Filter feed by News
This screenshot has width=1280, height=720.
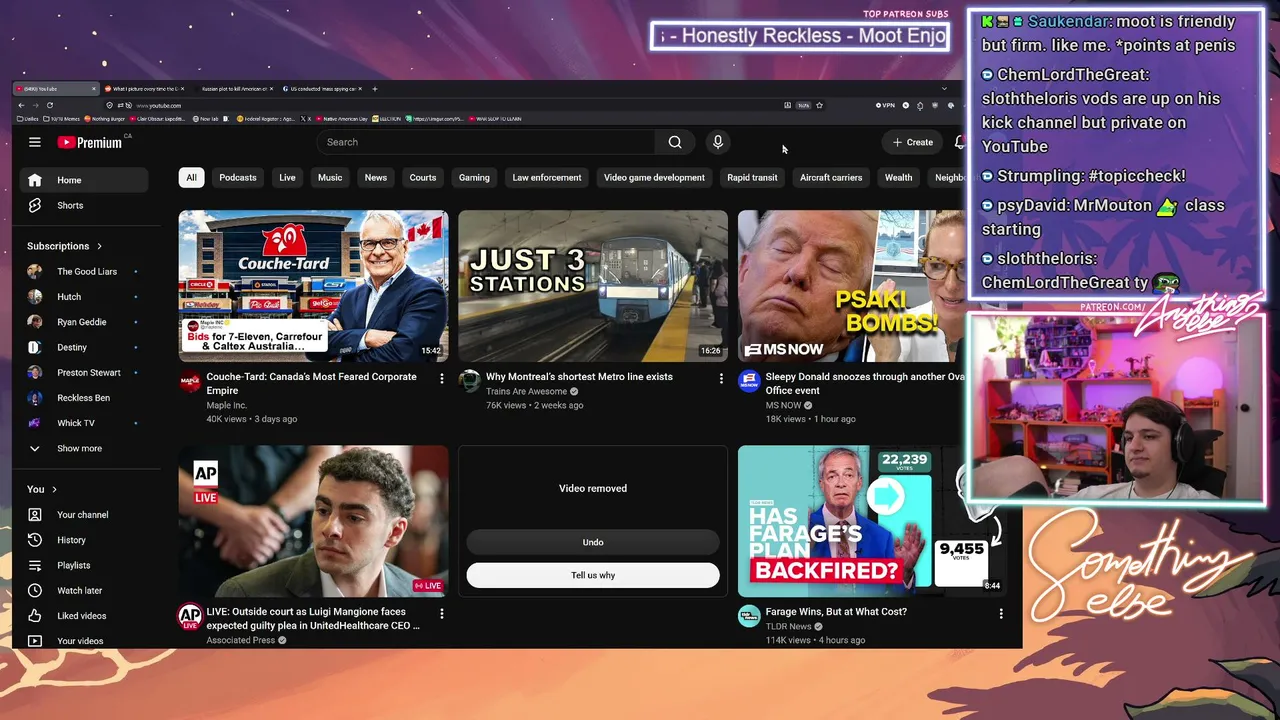[376, 177]
